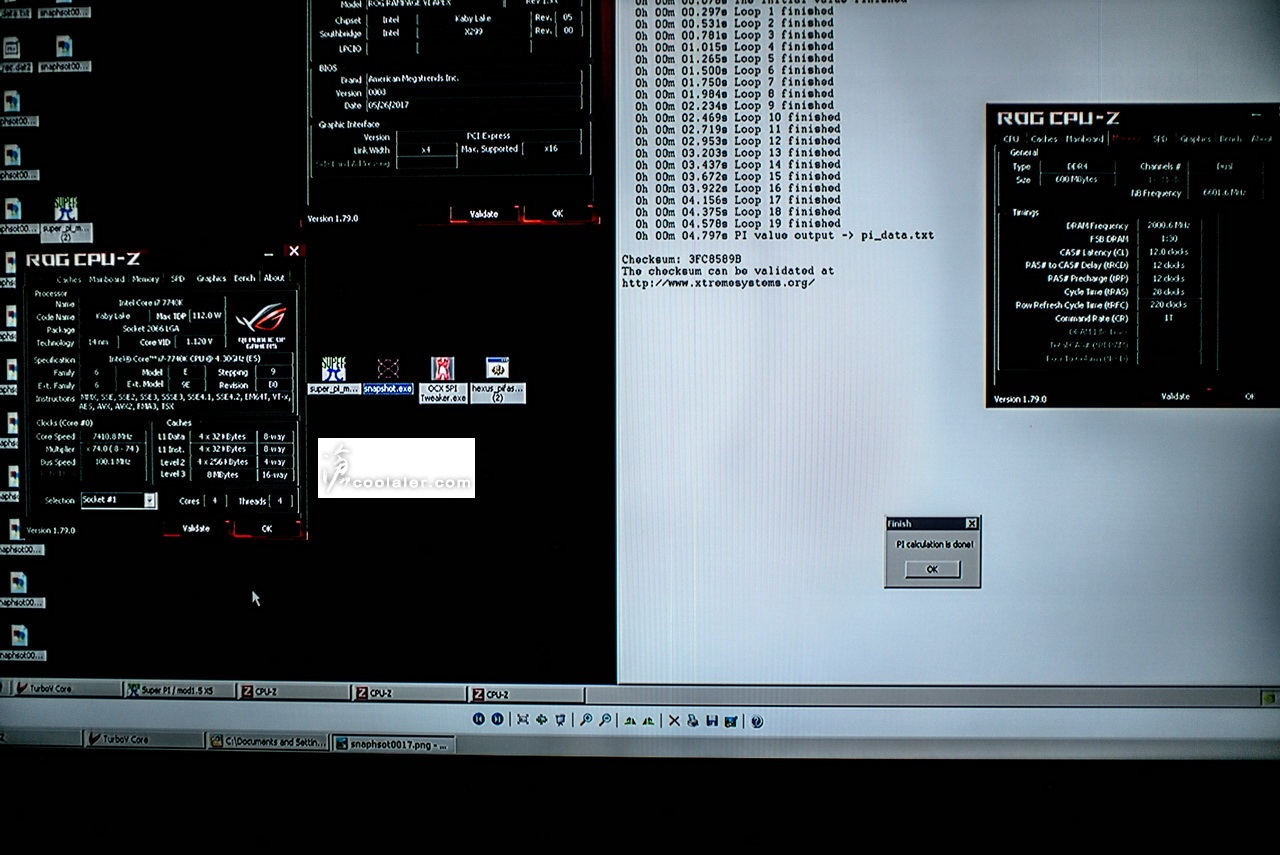Open help with the question mark icon
The image size is (1280, 855).
pyautogui.click(x=757, y=720)
